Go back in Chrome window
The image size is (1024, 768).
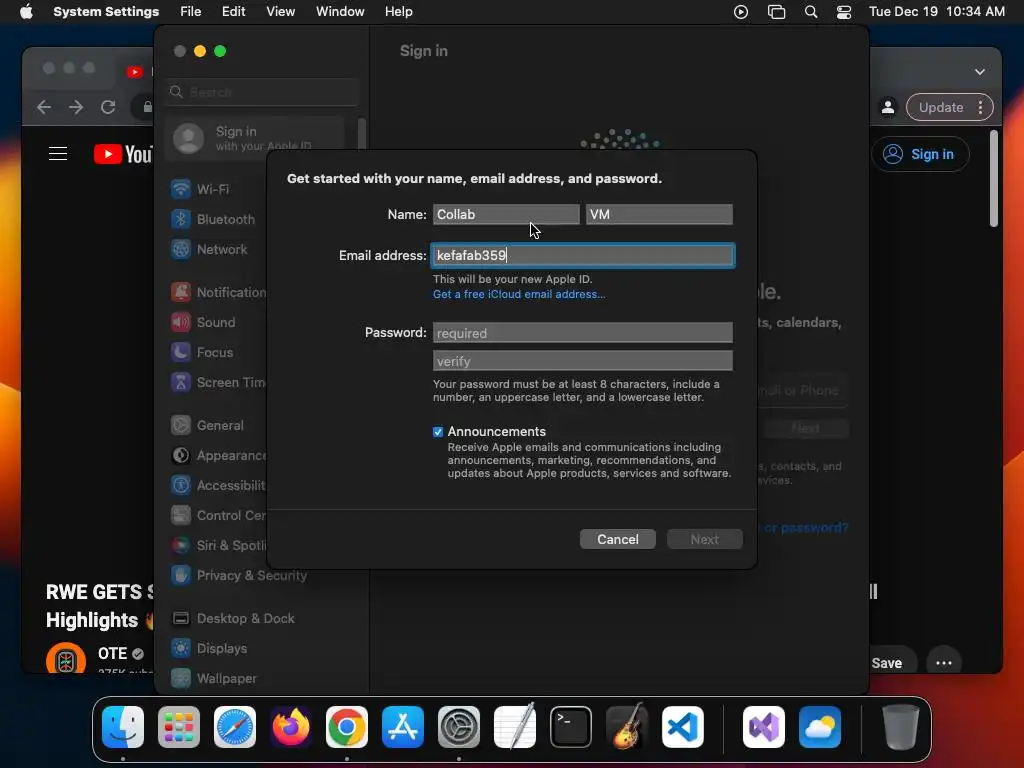coord(44,107)
